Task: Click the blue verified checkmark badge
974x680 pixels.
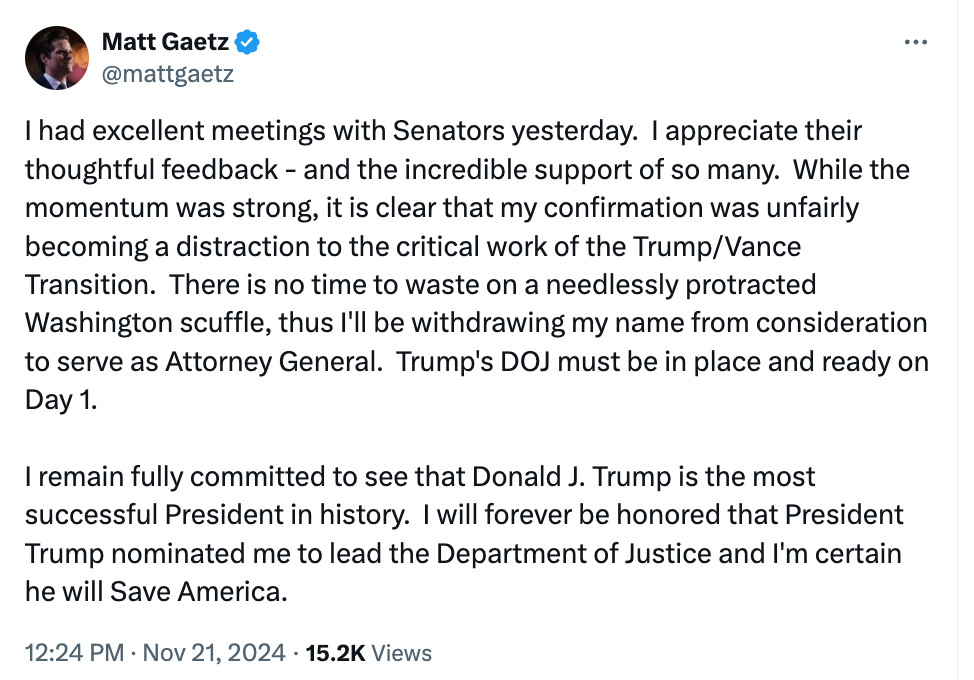Action: click(x=247, y=42)
